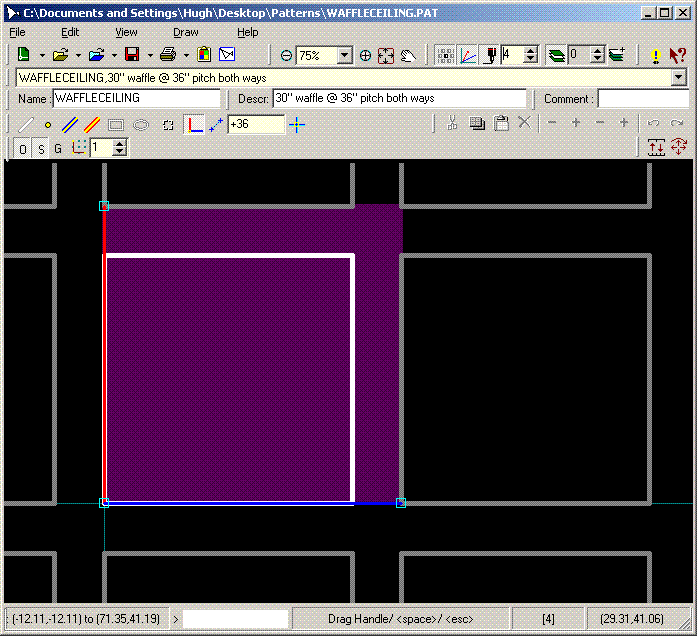Viewport: 697px width, 636px height.
Task: Expand arrow beside the Print icon
Action: pyautogui.click(x=186, y=56)
